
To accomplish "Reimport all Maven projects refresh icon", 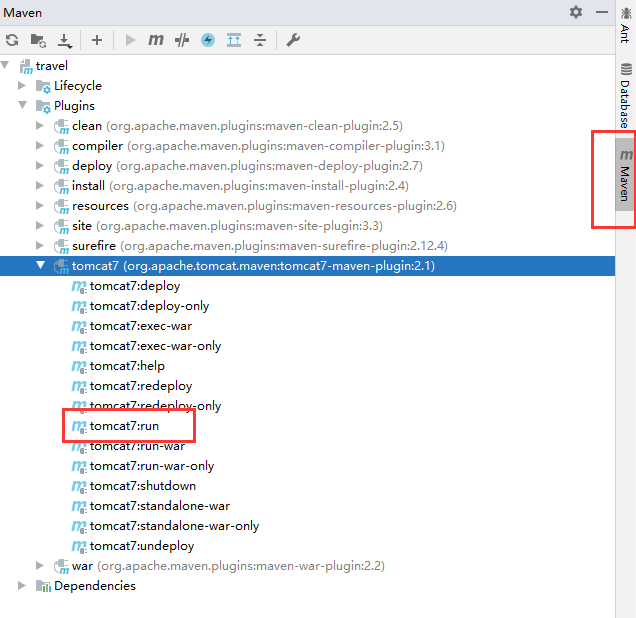I will coord(12,40).
